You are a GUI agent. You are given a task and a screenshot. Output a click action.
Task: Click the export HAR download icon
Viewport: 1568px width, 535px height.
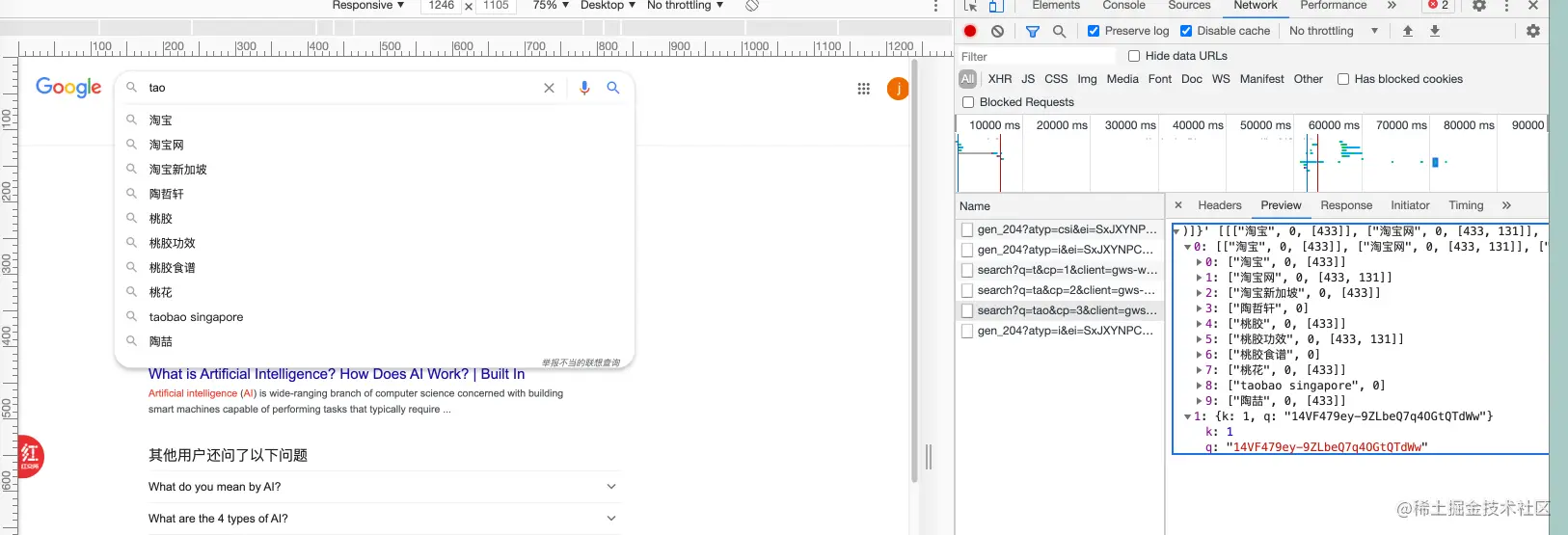[x=1435, y=31]
